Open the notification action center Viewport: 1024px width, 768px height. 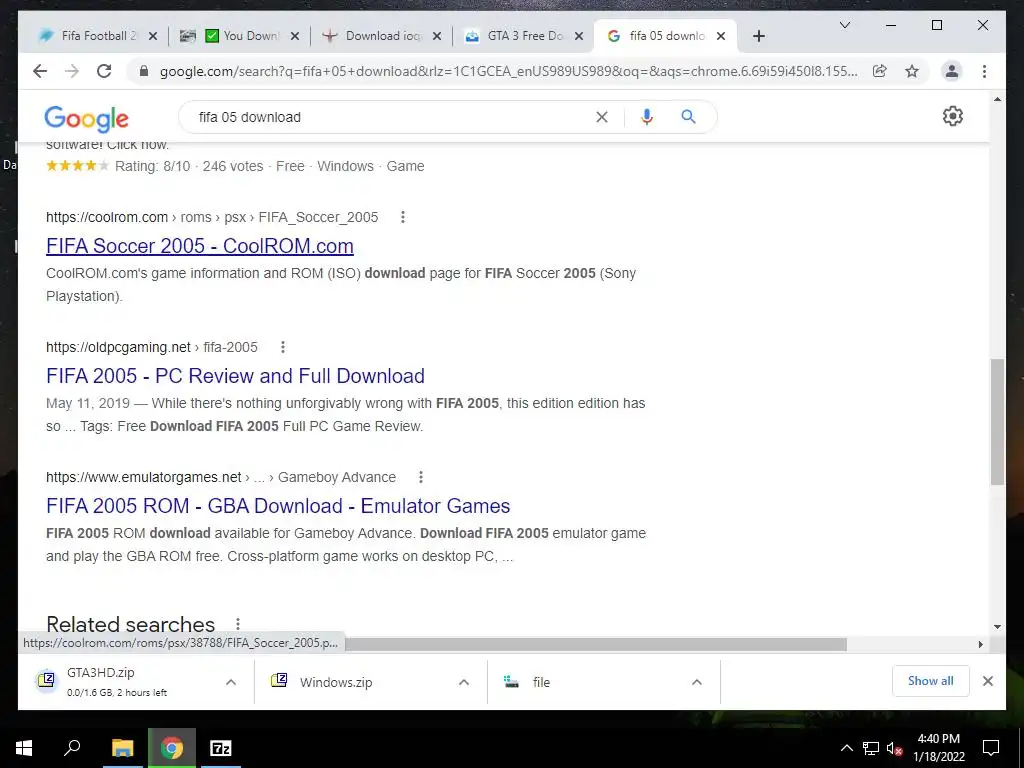(991, 748)
